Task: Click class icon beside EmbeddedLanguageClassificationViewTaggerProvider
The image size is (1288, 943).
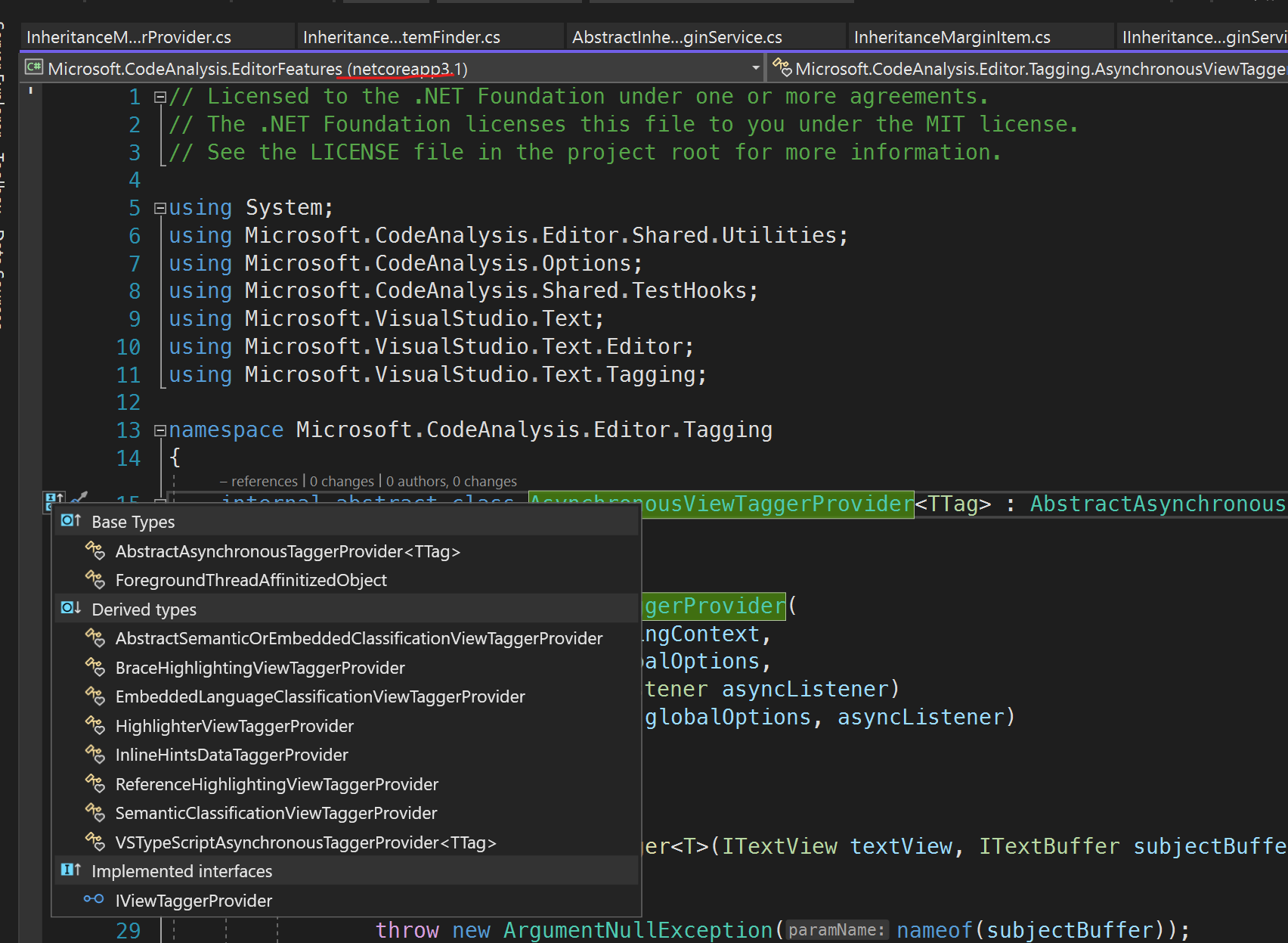Action: point(95,696)
